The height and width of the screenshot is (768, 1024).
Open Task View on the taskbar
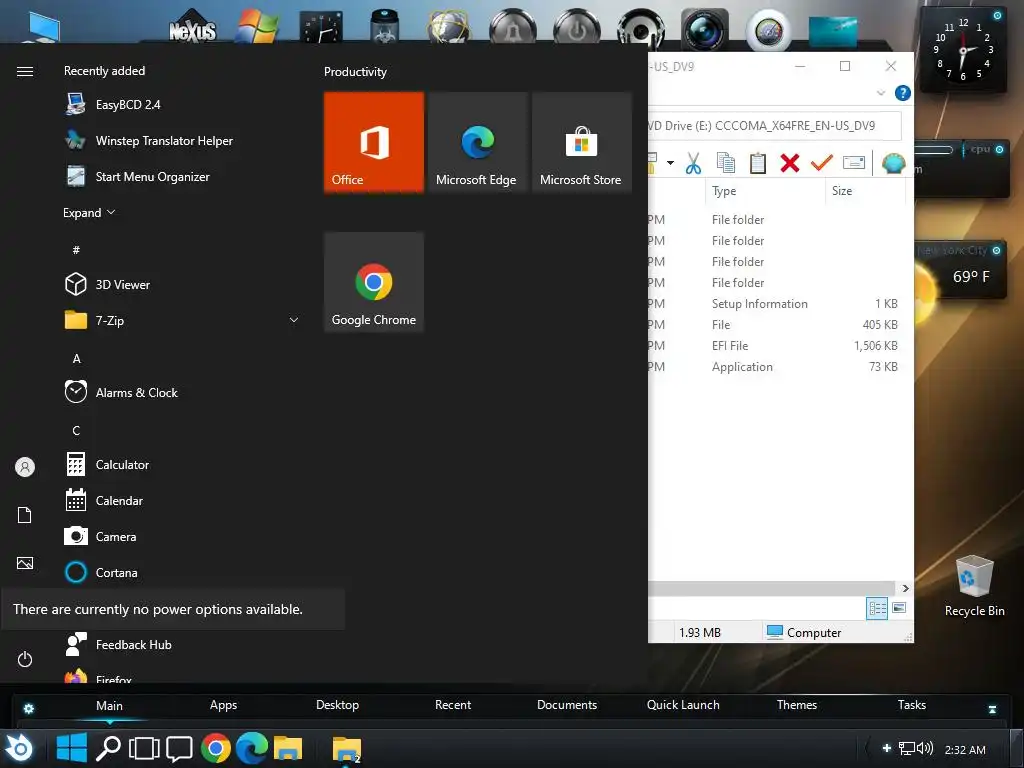[144, 748]
